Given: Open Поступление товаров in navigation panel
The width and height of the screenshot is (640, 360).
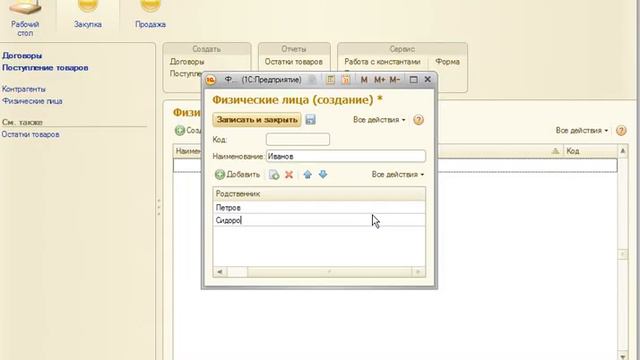Looking at the screenshot, I should click(x=45, y=68).
